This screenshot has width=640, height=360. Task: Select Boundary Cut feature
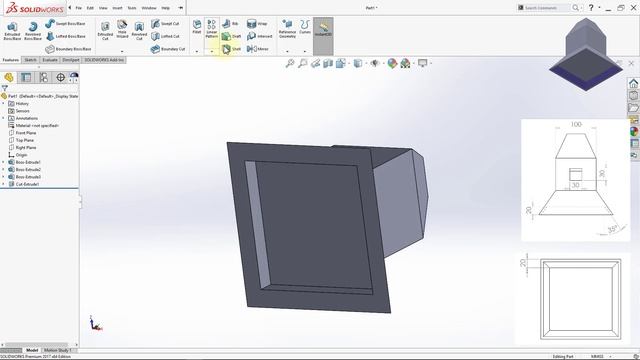coord(168,49)
